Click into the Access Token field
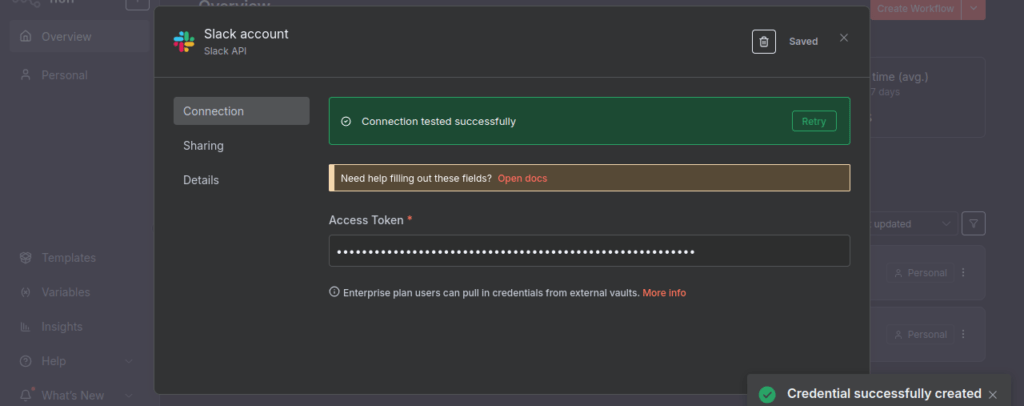Screen dimensions: 1024x406 [x=589, y=251]
